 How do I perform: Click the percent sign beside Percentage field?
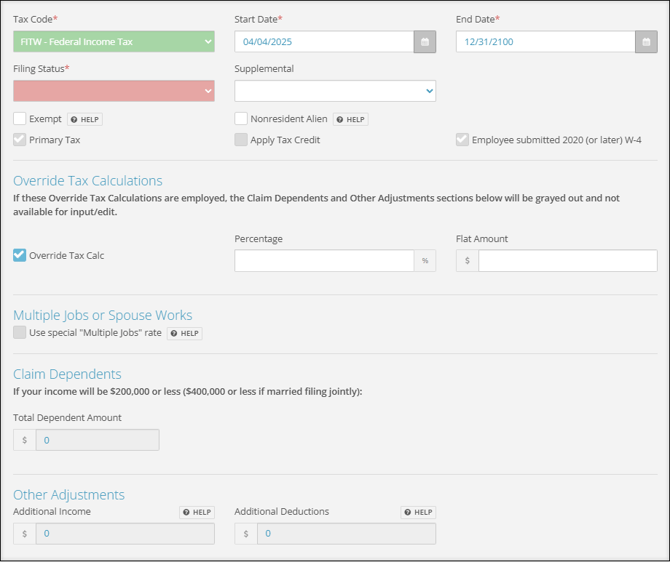(425, 261)
